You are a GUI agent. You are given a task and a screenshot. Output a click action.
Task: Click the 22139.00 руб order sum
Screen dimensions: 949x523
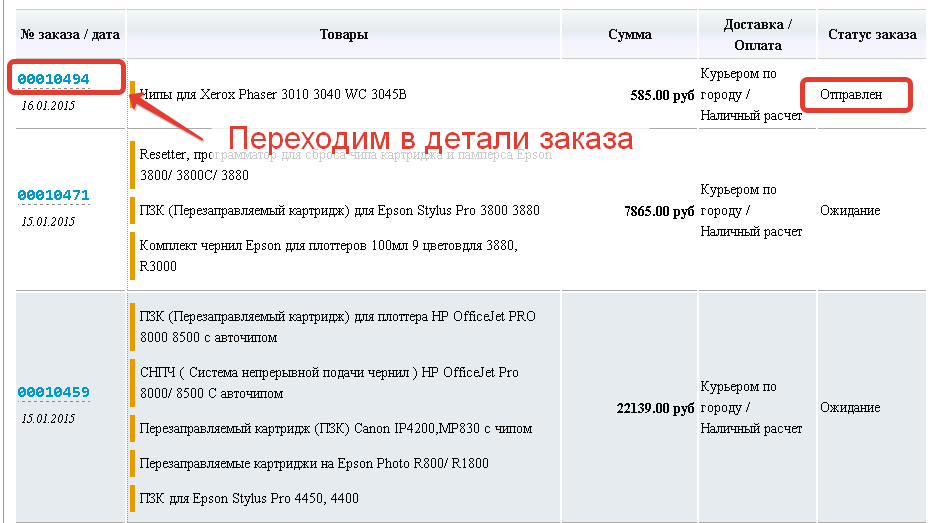655,409
